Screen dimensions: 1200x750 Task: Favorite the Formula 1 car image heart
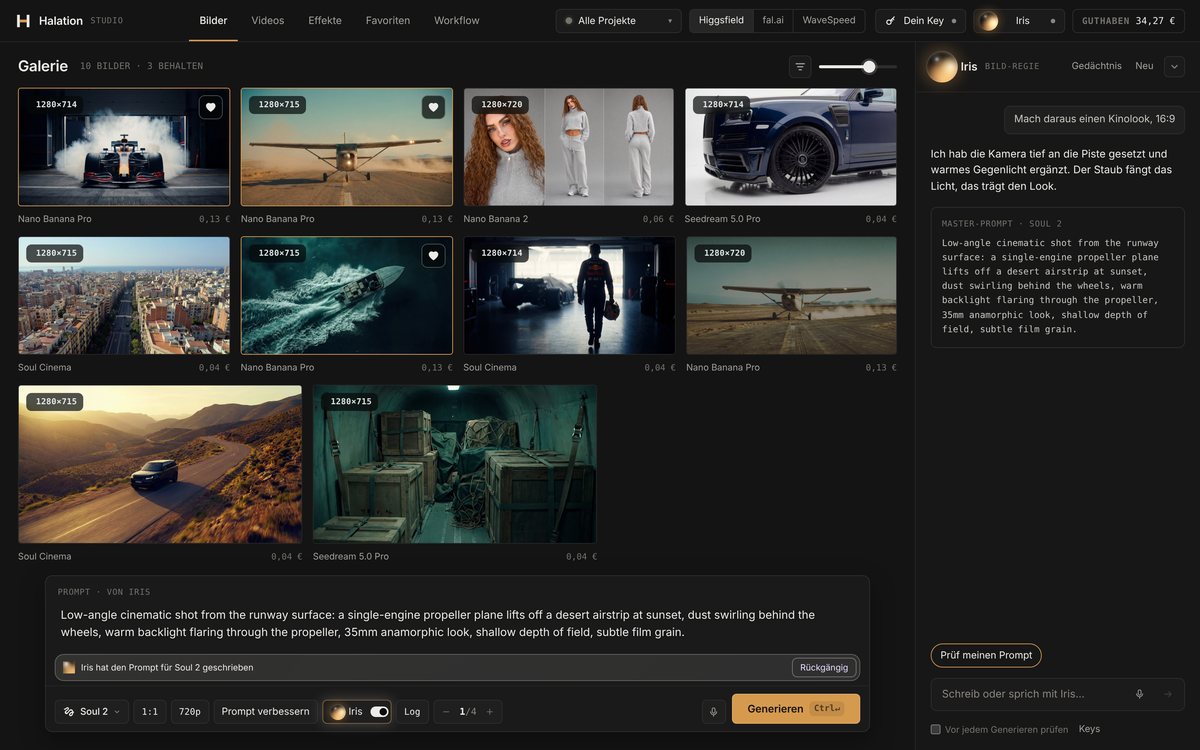(211, 107)
